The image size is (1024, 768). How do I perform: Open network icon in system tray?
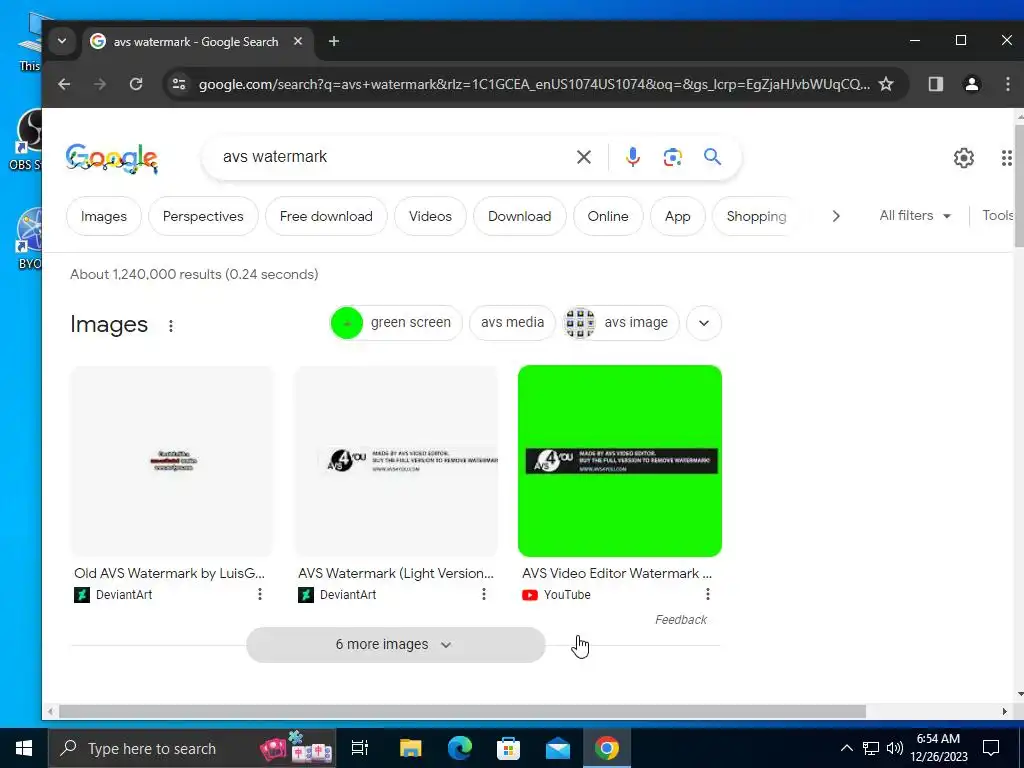point(871,748)
